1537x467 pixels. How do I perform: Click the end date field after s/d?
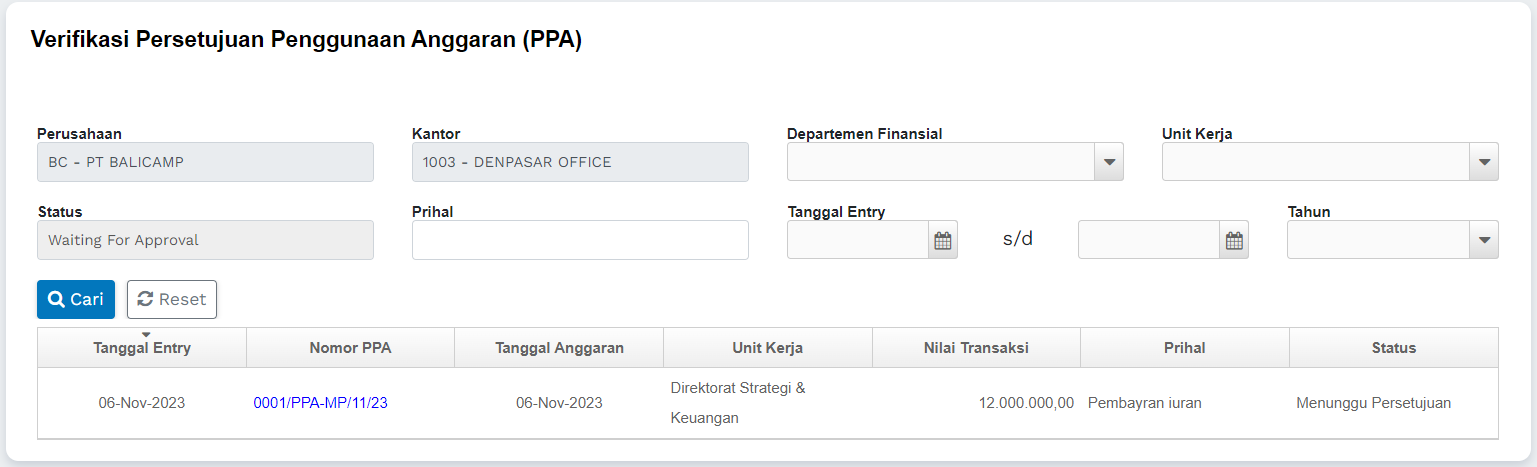point(1149,240)
